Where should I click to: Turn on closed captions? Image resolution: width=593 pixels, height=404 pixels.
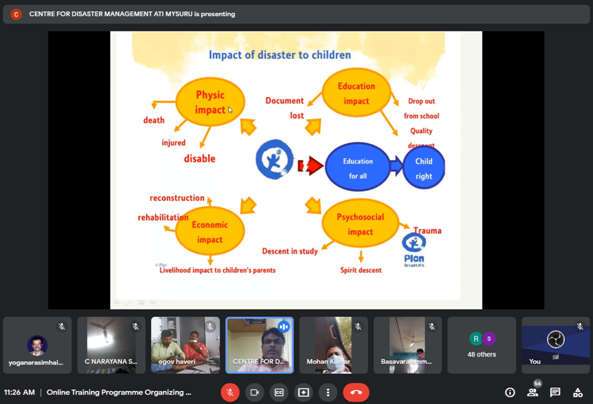click(279, 392)
